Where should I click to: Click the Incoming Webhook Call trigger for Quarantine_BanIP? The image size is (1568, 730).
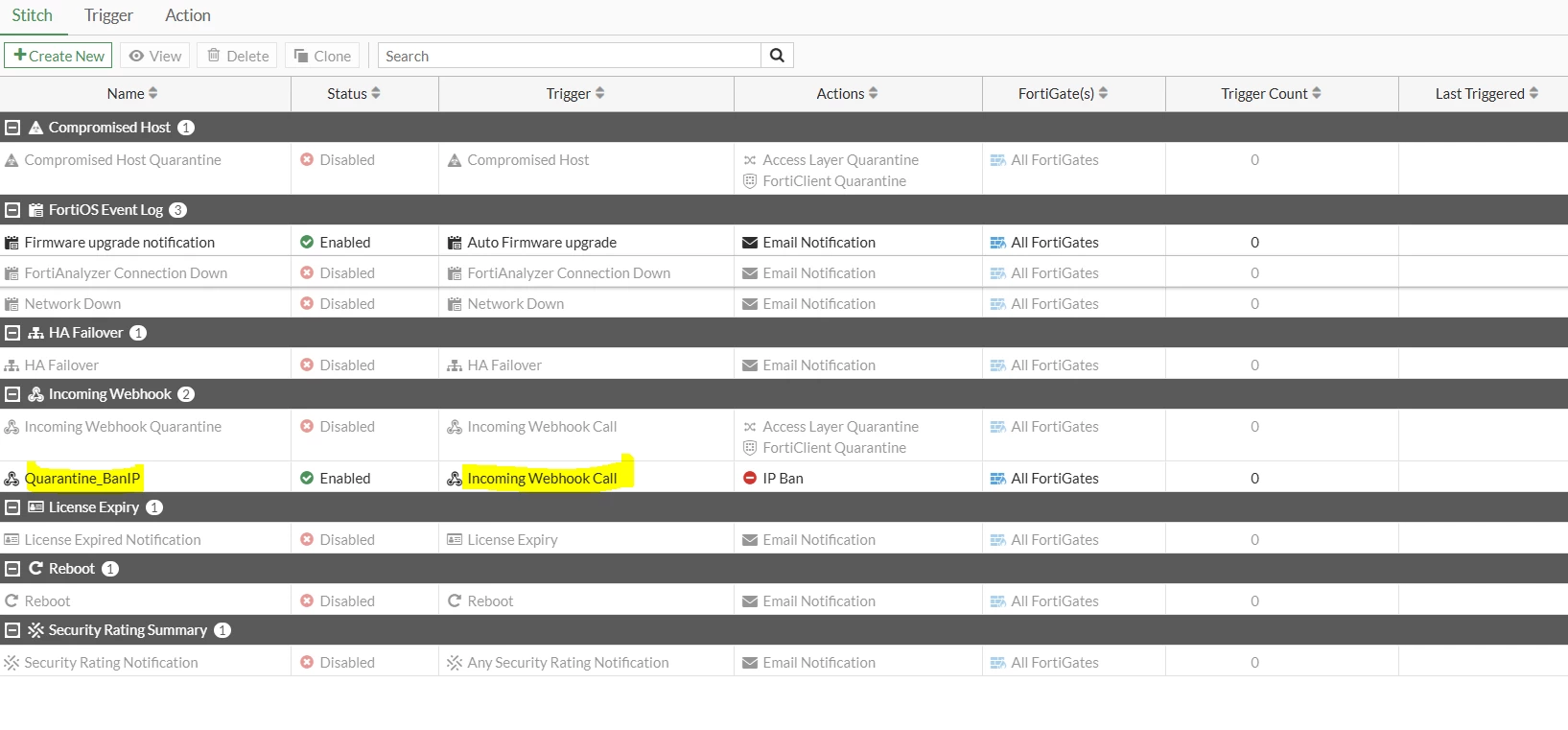[x=542, y=479]
